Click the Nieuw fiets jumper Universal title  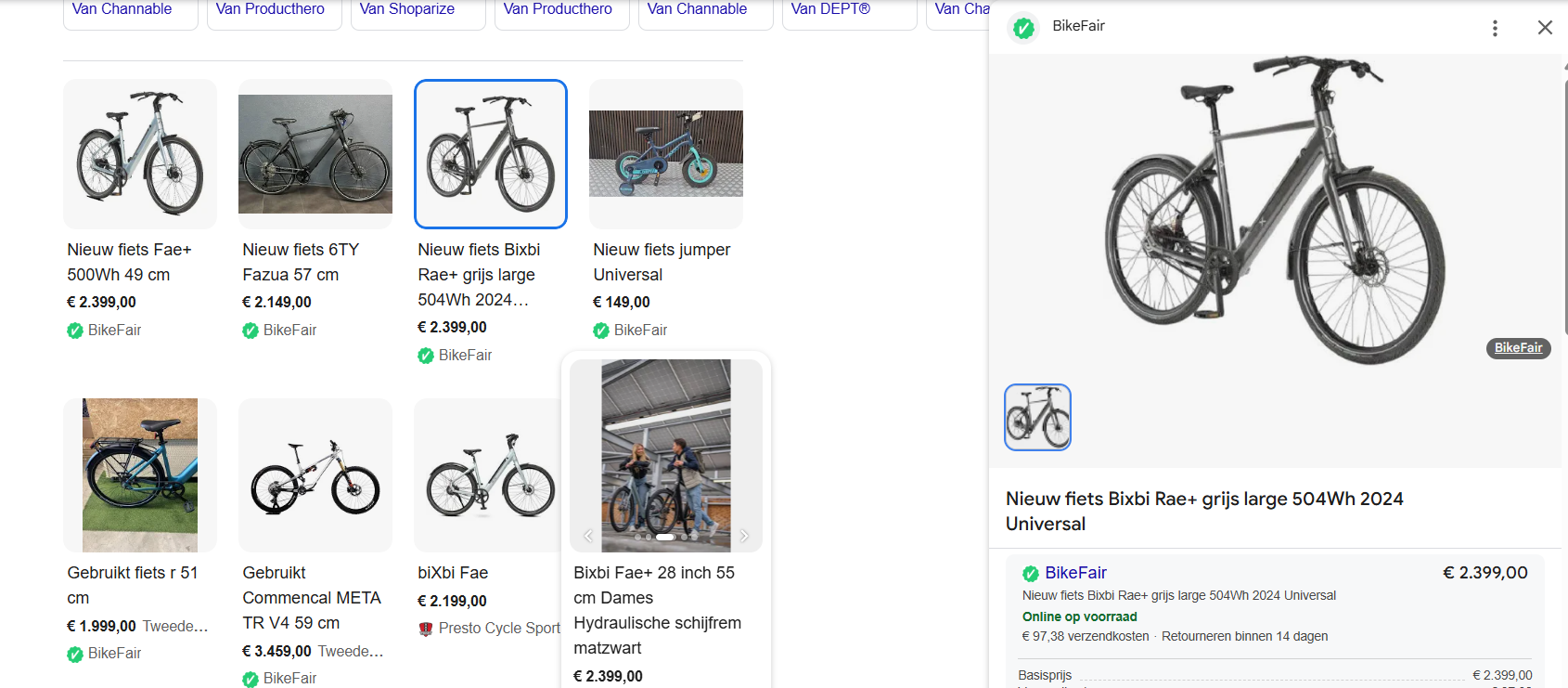point(662,263)
